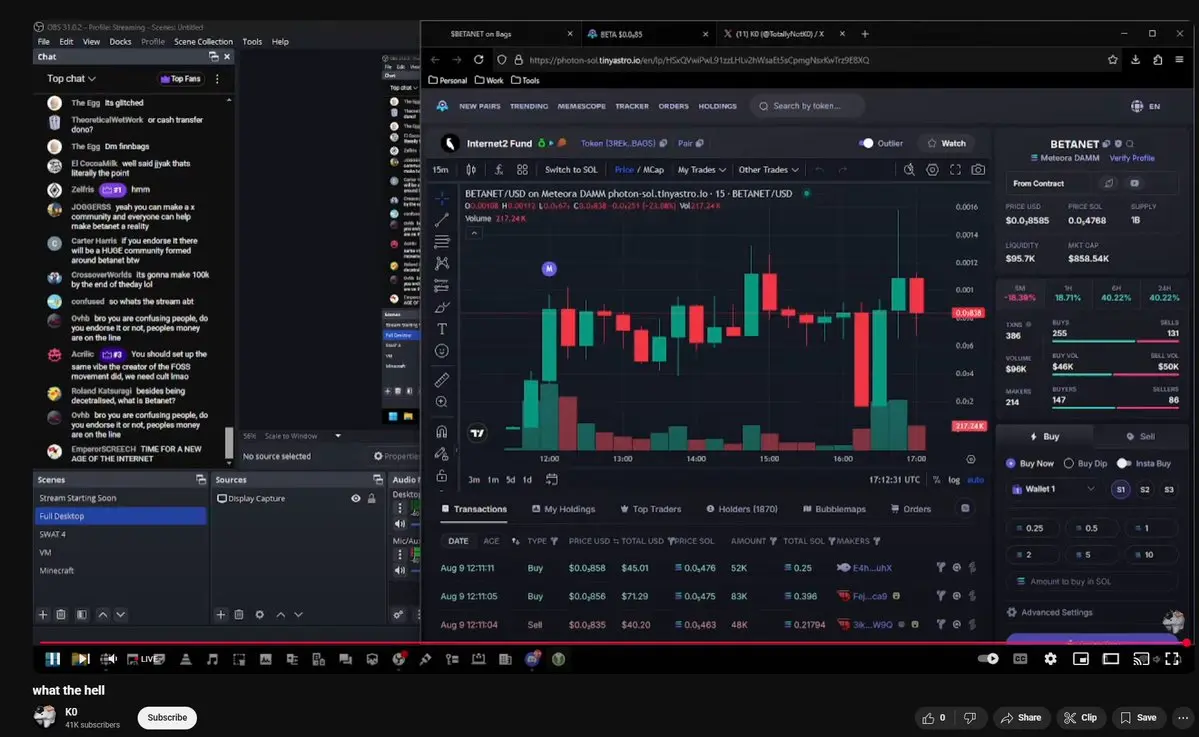Toggle Display Capture lock icon in OBS
The width and height of the screenshot is (1199, 737).
(372, 498)
